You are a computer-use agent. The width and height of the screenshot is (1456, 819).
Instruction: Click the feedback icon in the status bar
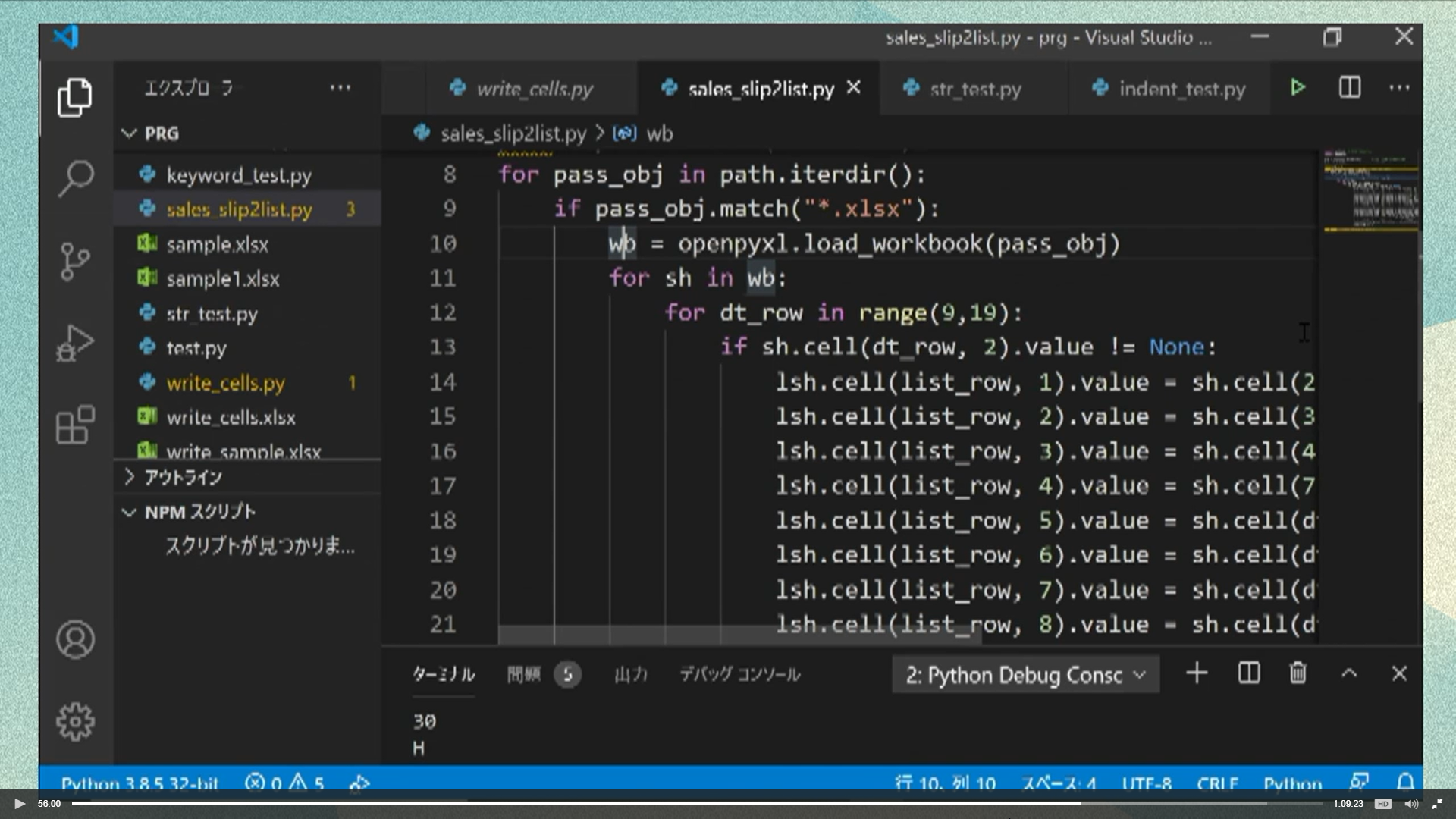(1359, 781)
